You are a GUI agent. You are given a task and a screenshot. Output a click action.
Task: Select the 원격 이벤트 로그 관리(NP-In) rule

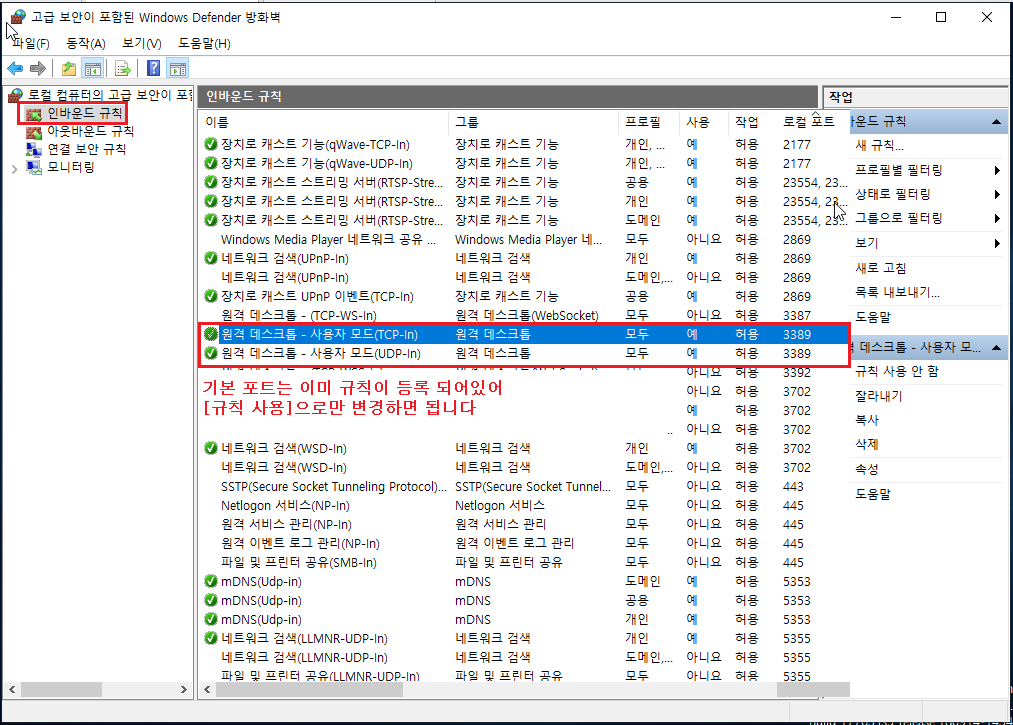523,543
